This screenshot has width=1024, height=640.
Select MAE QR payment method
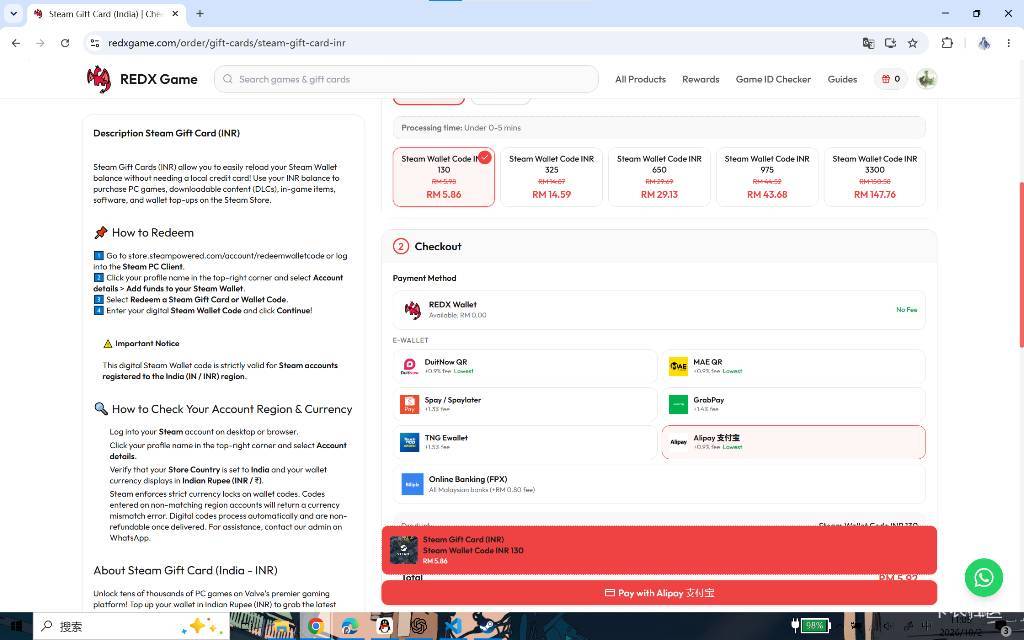point(793,366)
